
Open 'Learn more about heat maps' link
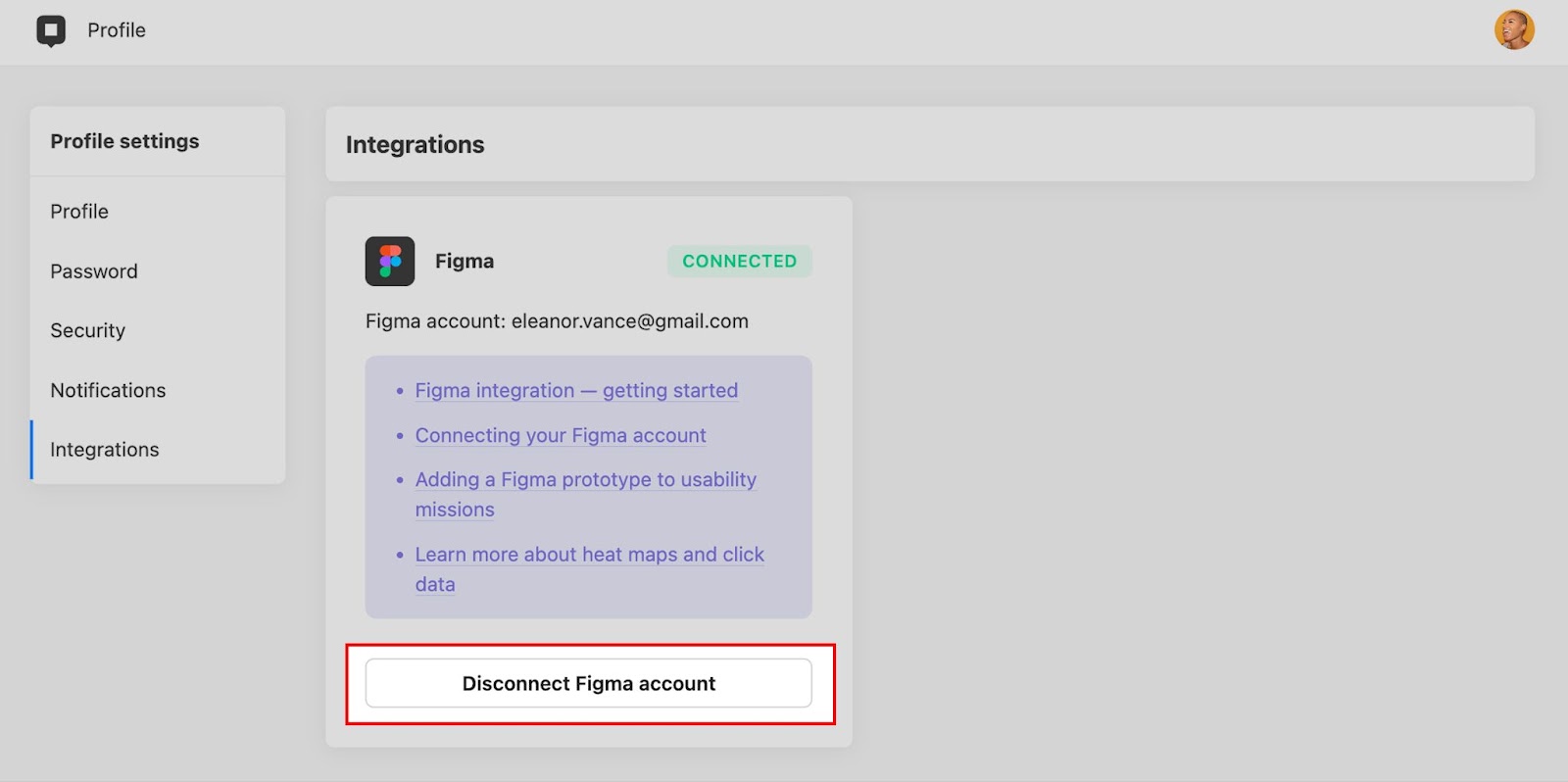pos(589,568)
